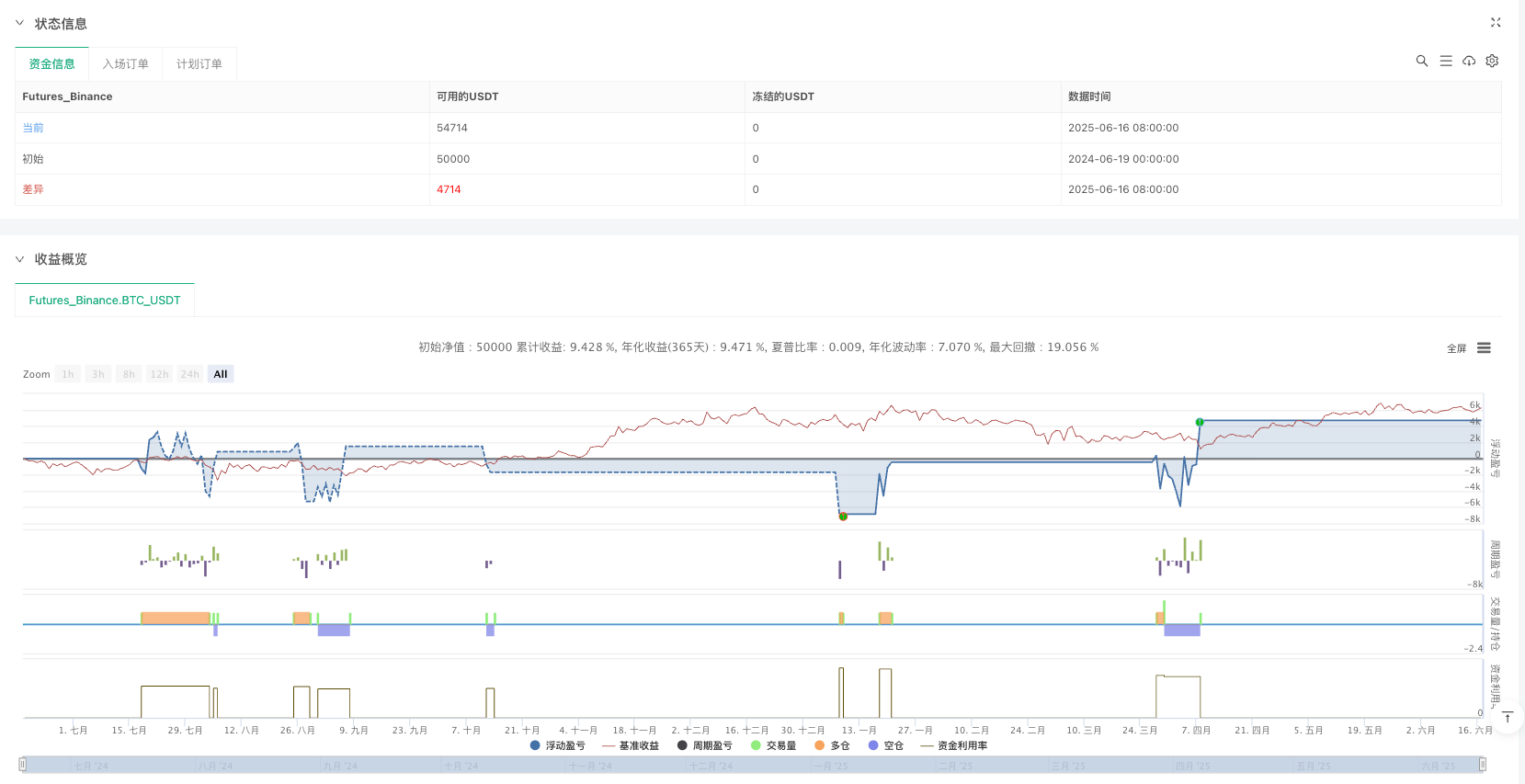Toggle the 资金利用率 legend series

pyautogui.click(x=954, y=745)
